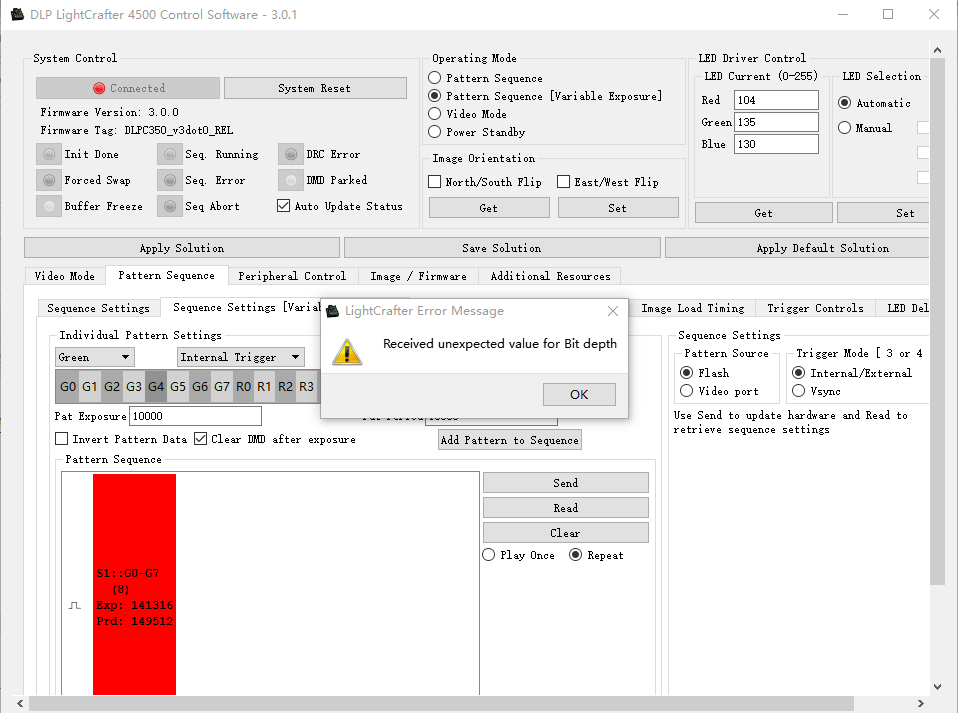Select the G1 pattern bit plane
Screen dimensions: 958x713
(90, 387)
